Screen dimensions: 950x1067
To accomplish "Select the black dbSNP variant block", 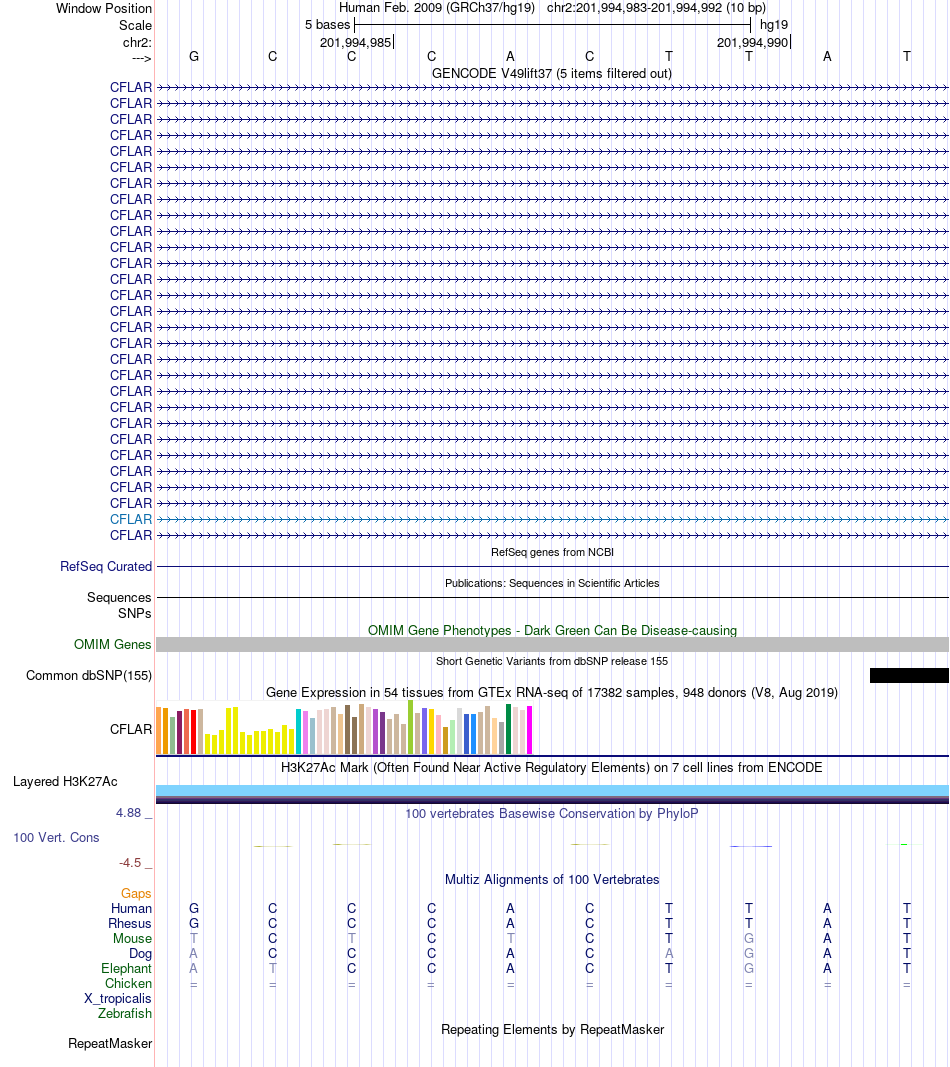I will [909, 676].
